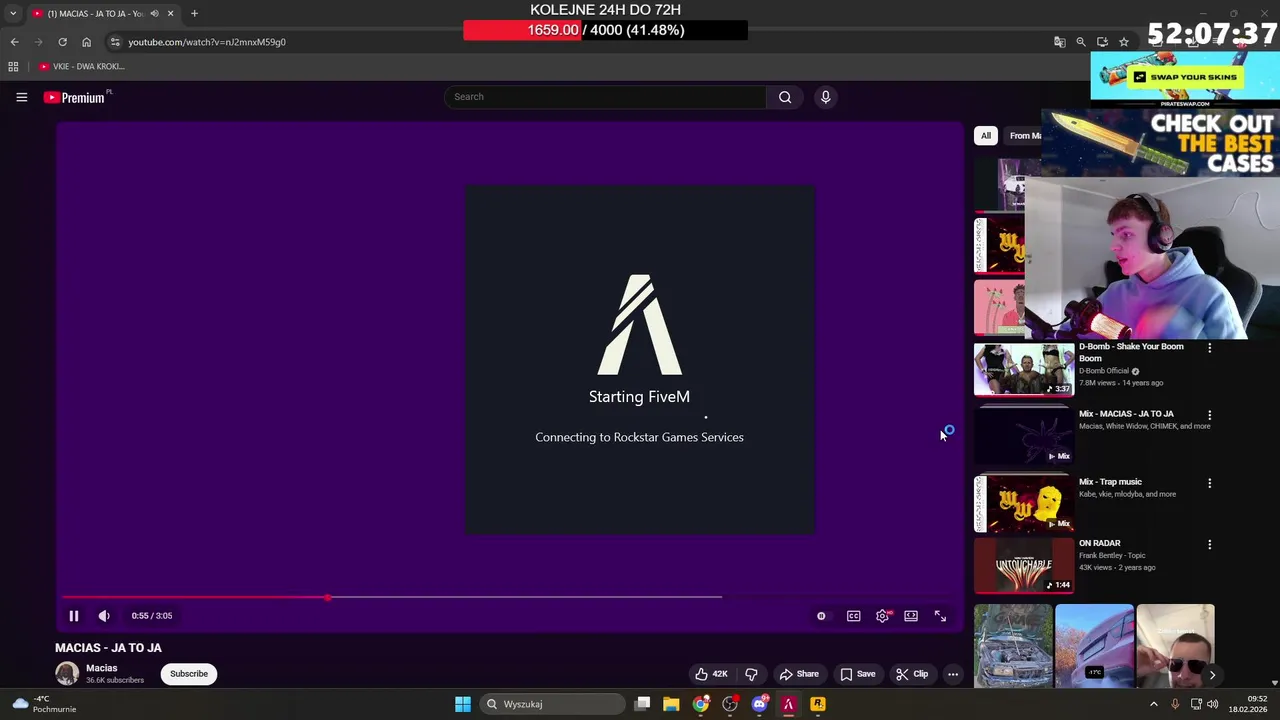Open the browser home page button
This screenshot has height=720, width=1280.
[x=86, y=42]
